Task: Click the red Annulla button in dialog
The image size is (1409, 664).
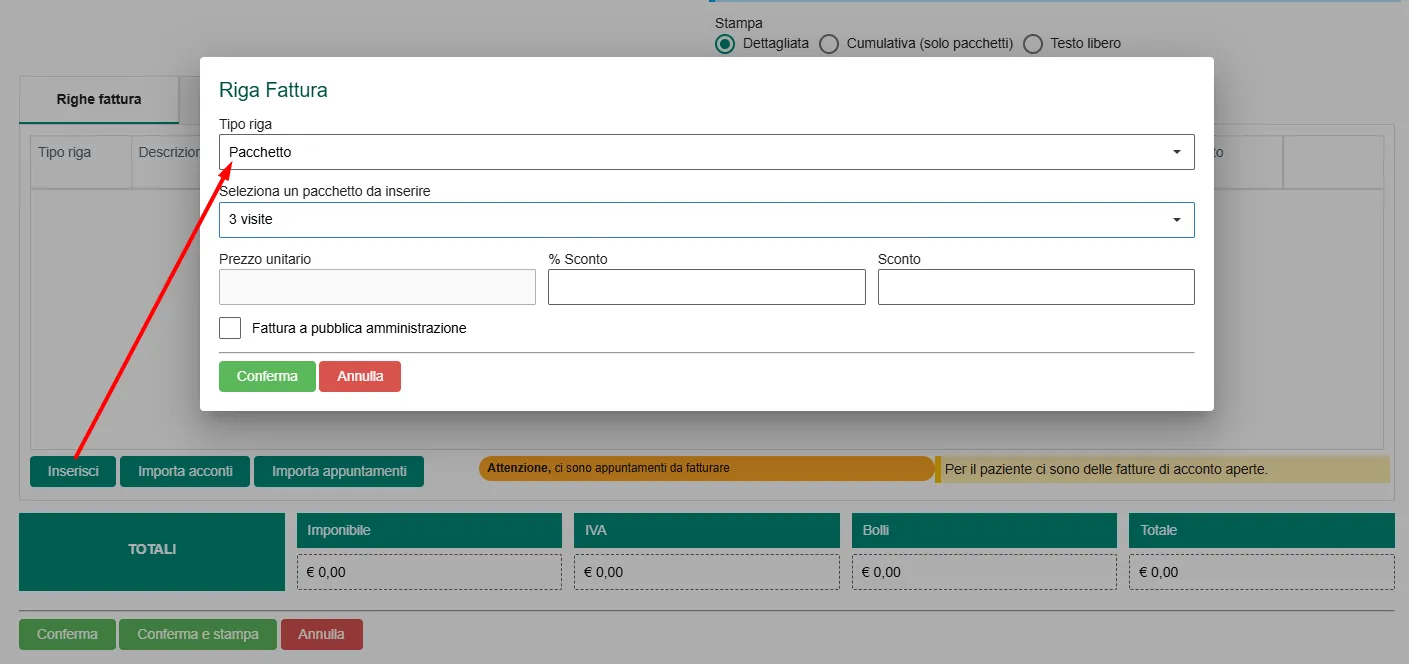Action: point(360,377)
